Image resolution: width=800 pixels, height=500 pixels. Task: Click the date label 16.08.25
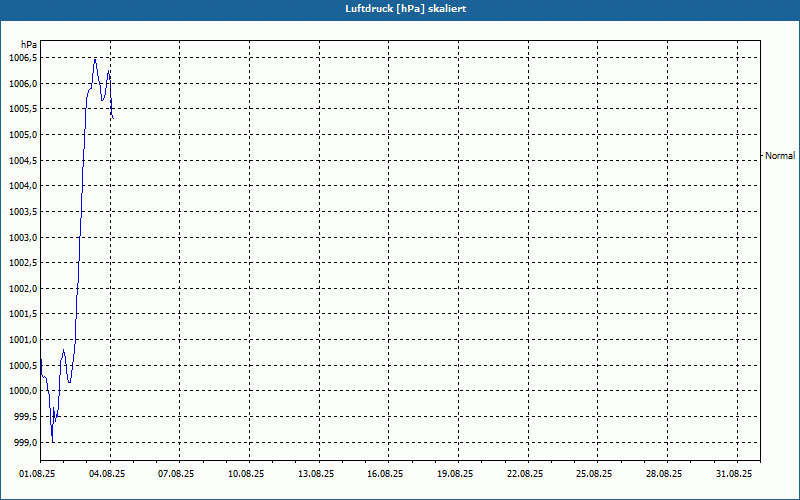(x=385, y=474)
